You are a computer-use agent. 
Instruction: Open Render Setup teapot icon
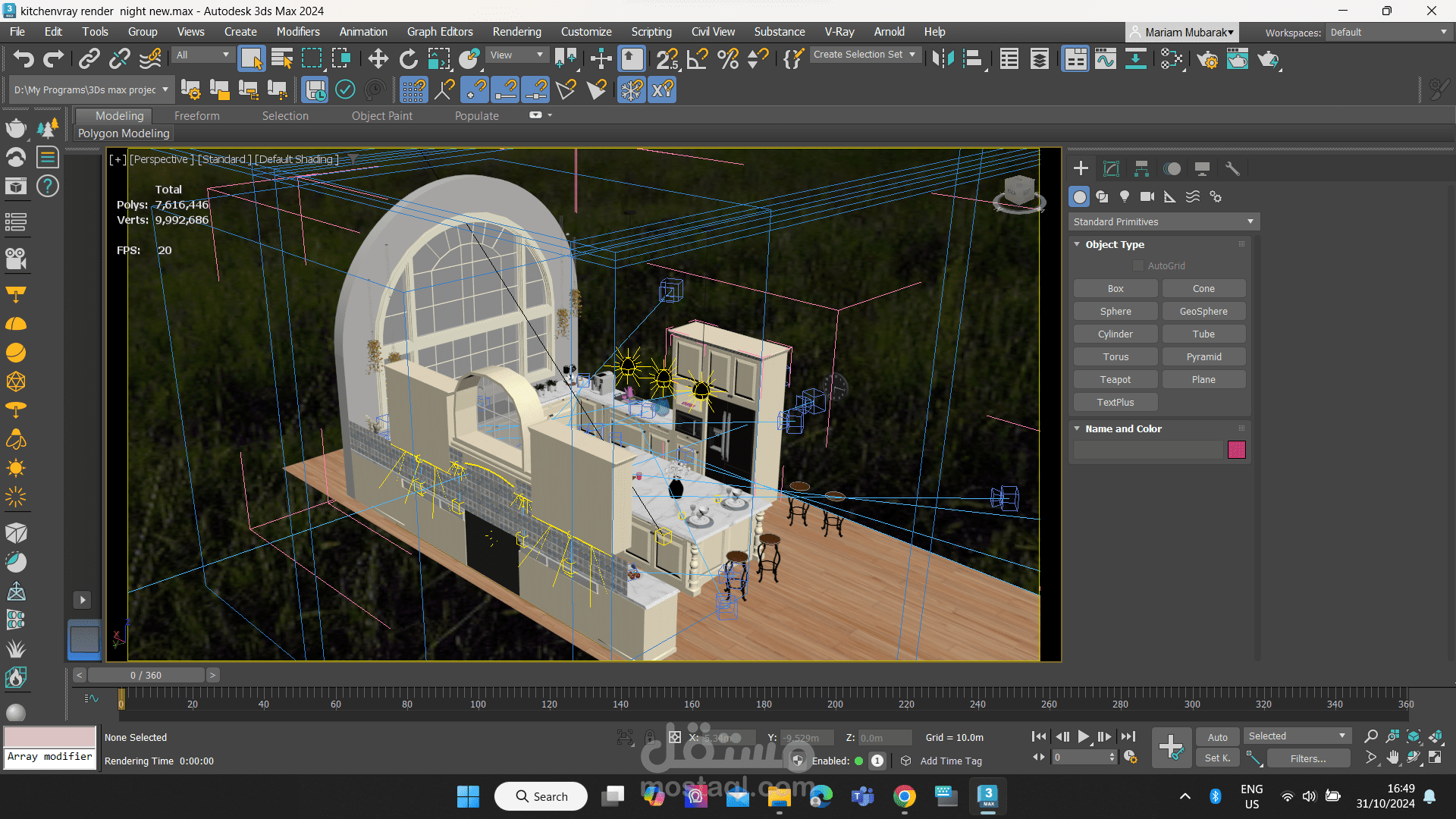[x=1207, y=59]
